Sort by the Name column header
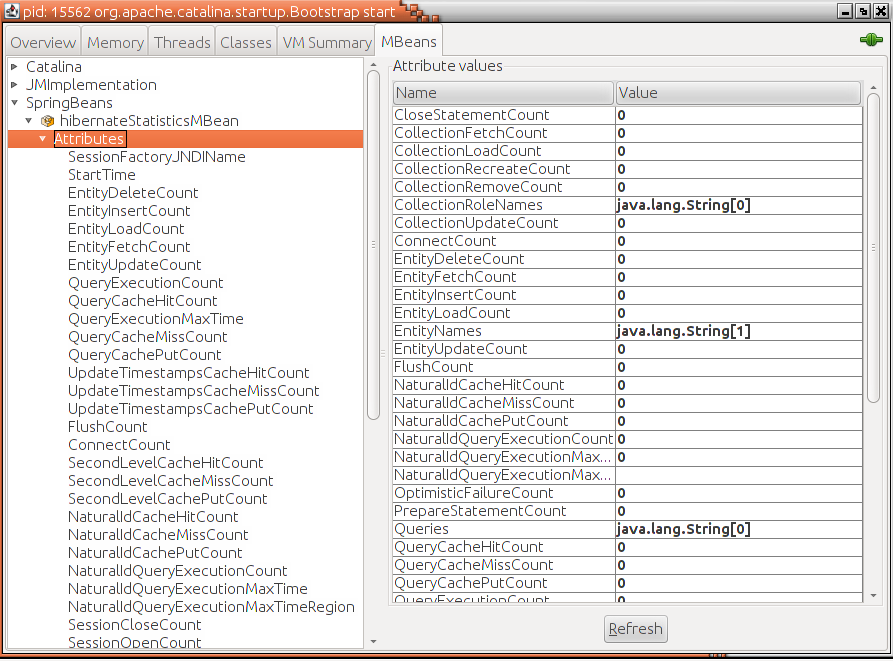This screenshot has height=661, width=893. pyautogui.click(x=502, y=93)
